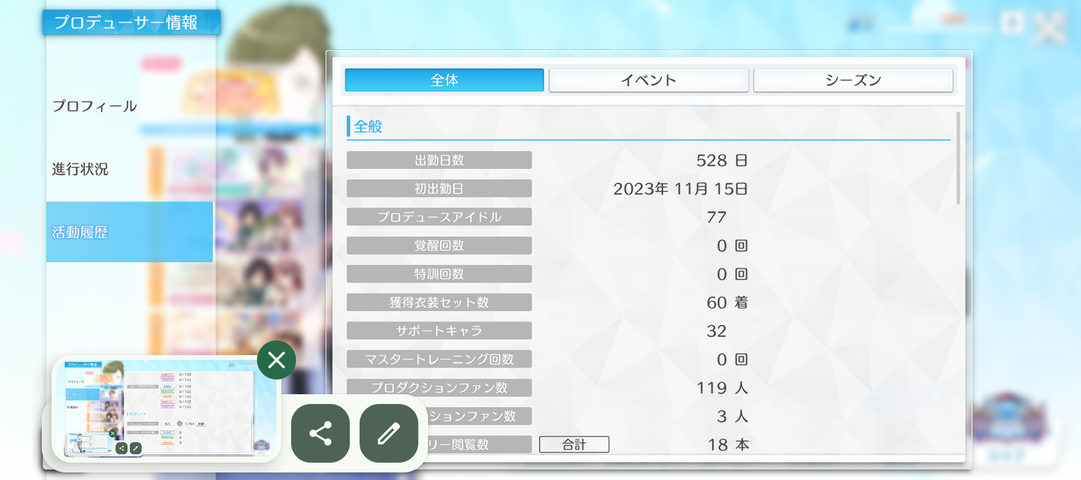Click the stats panel scrollbar
This screenshot has width=1081, height=480.
pyautogui.click(x=958, y=158)
